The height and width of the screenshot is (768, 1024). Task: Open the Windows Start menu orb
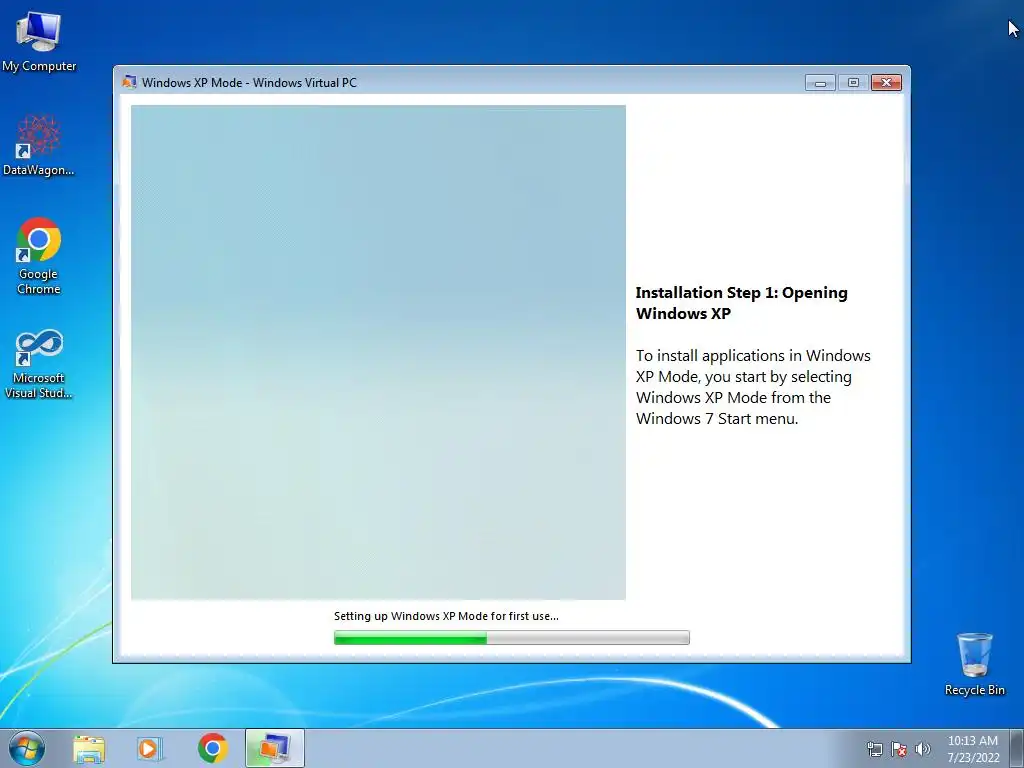pos(27,748)
